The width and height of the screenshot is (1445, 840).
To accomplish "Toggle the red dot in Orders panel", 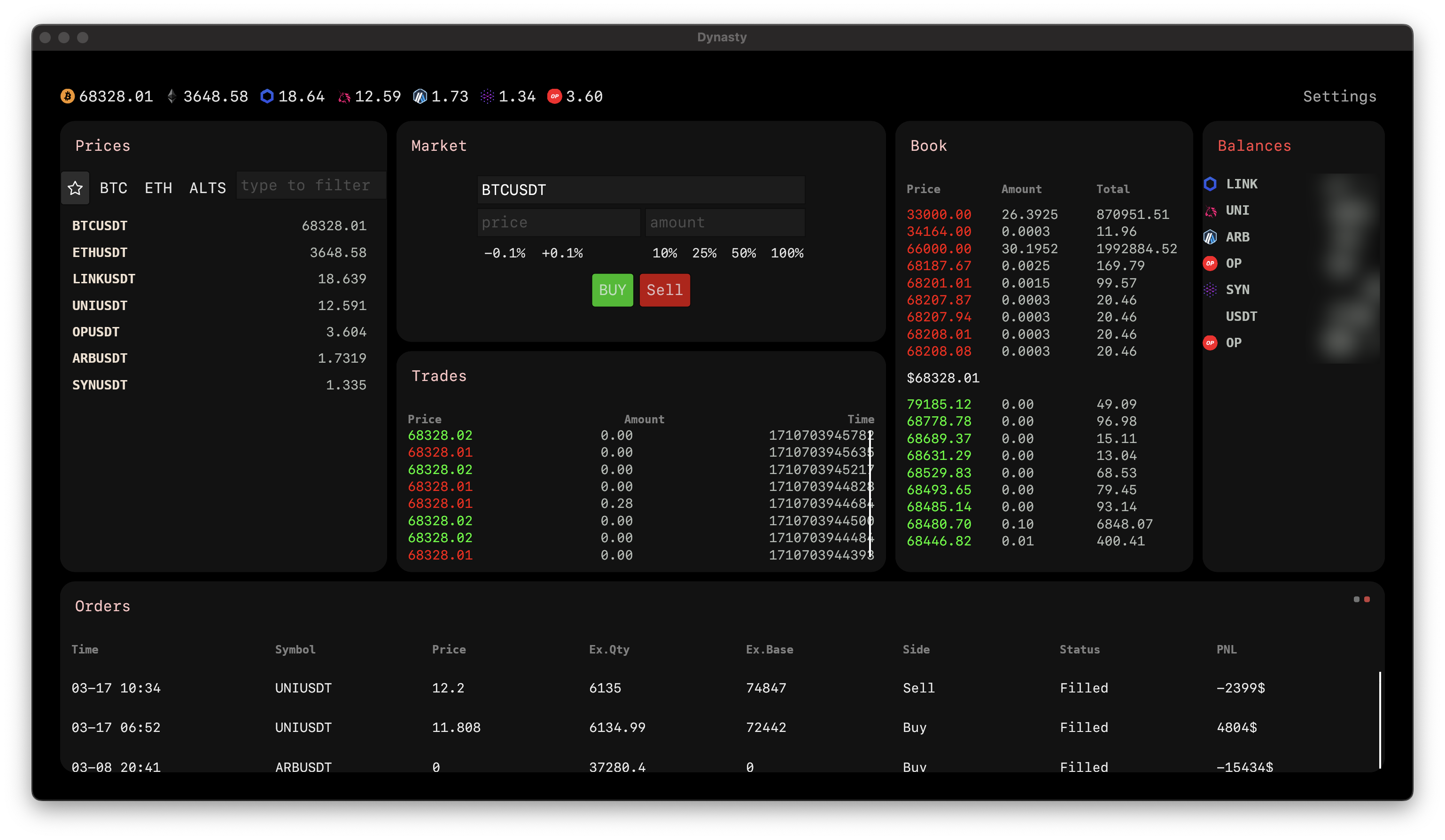I will (1367, 599).
